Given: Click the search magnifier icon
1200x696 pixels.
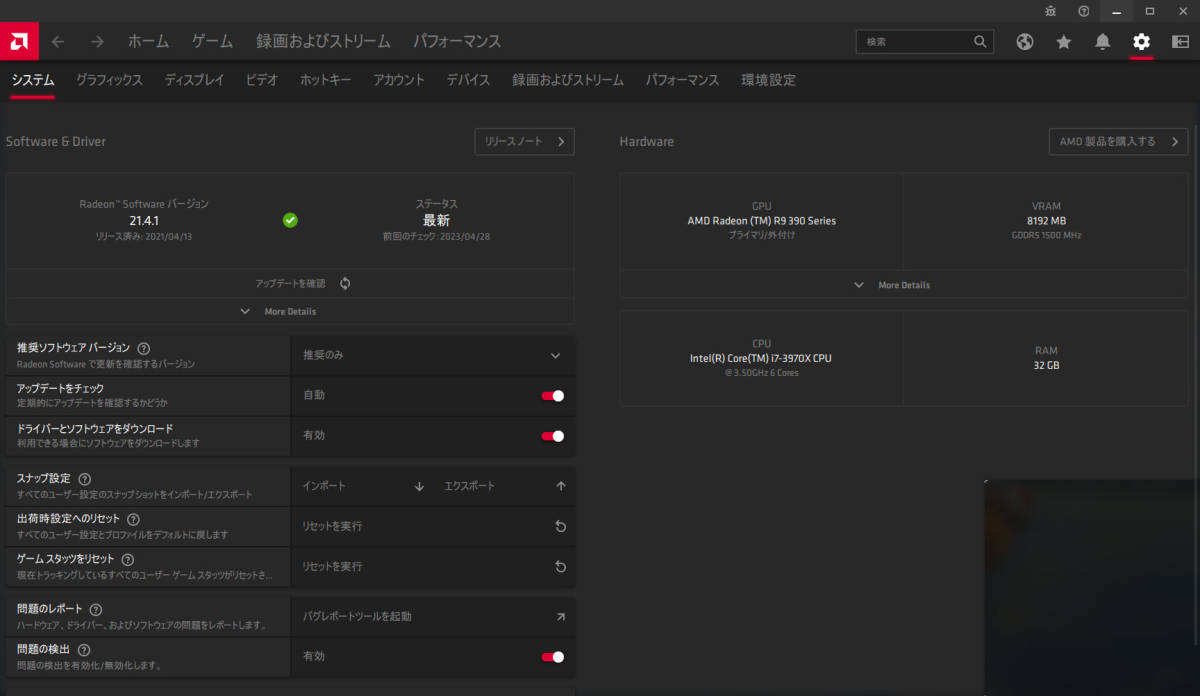Looking at the screenshot, I should tap(981, 42).
